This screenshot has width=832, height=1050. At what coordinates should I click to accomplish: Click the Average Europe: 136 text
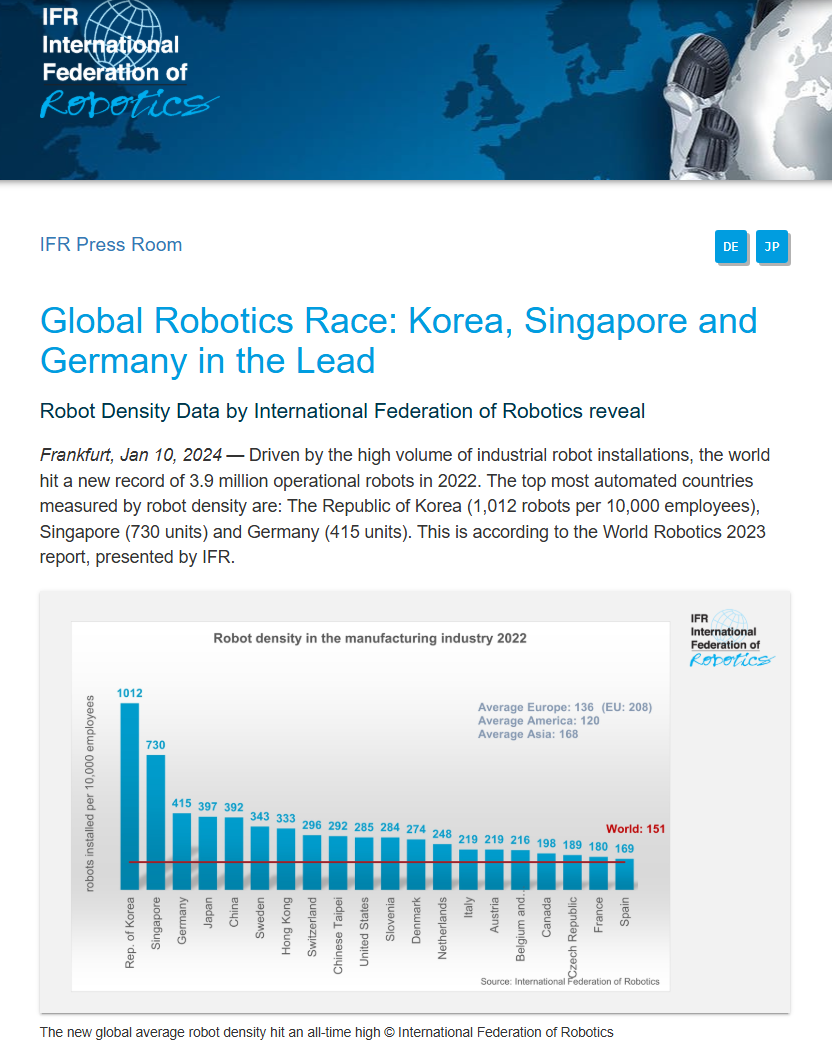tap(536, 707)
